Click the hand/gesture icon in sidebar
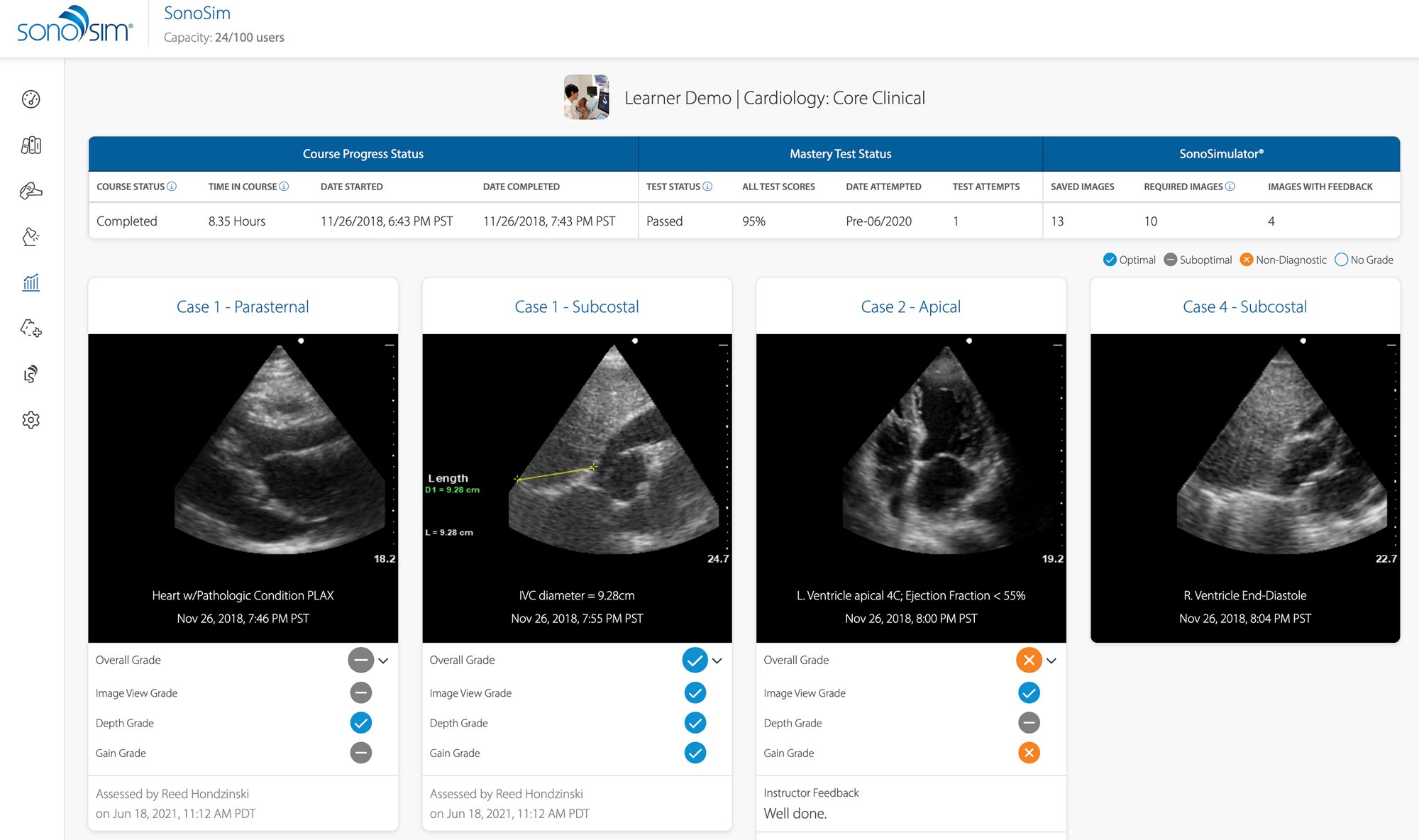This screenshot has width=1419, height=840. coord(31,188)
